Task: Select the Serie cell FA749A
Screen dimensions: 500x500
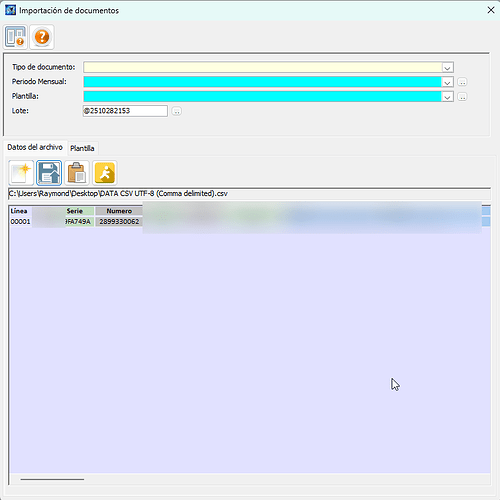Action: (80, 222)
